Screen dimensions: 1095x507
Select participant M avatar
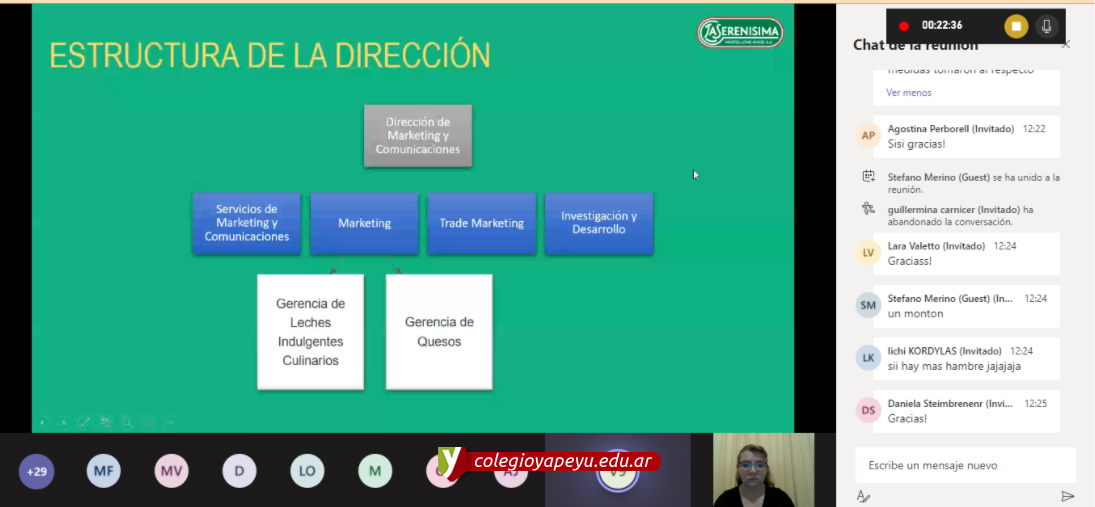pos(375,471)
